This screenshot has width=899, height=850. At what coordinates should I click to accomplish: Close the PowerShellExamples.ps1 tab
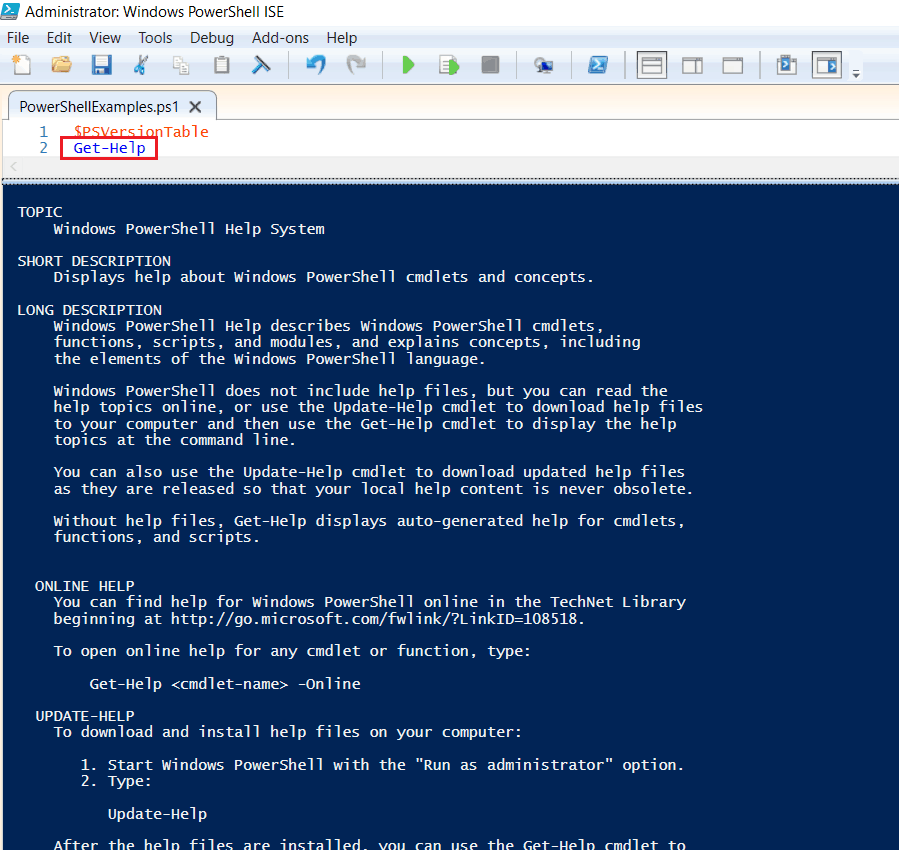[196, 107]
